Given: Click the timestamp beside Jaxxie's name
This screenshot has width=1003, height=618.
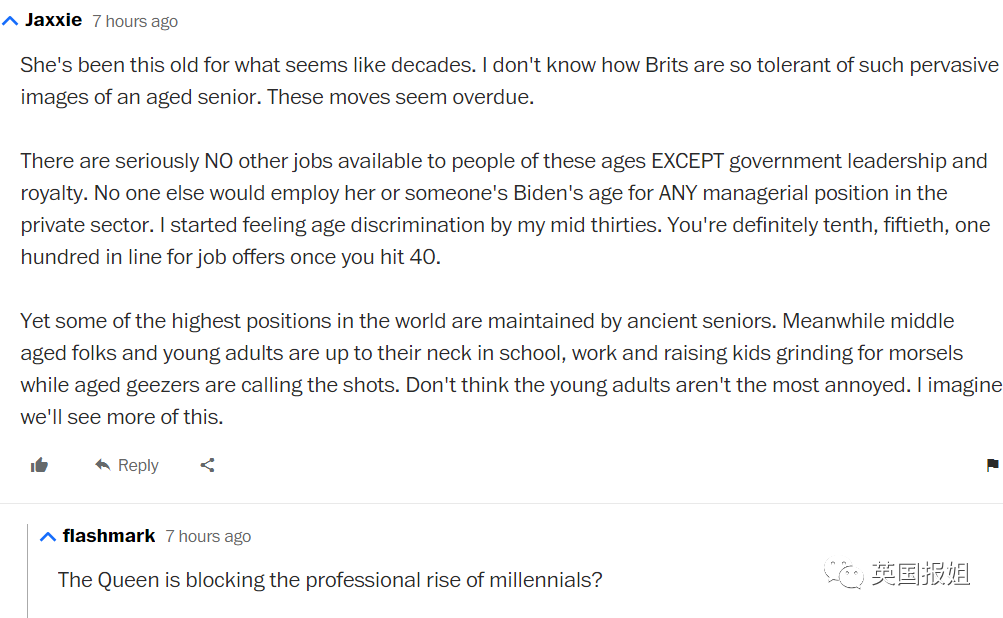Looking at the screenshot, I should point(135,21).
